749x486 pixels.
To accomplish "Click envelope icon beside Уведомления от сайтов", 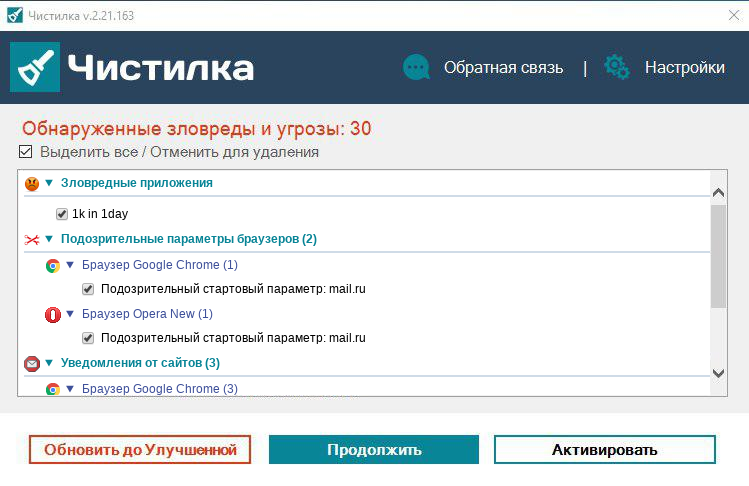I will (32, 364).
